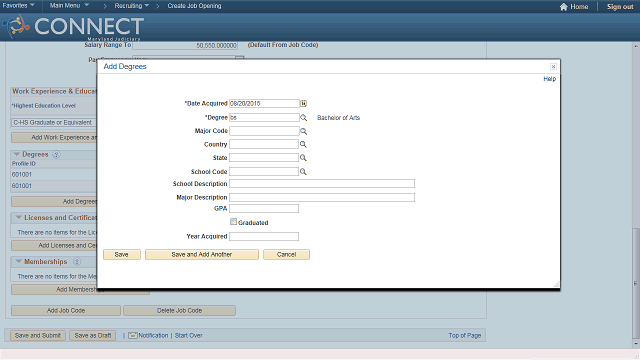This screenshot has width=640, height=360.
Task: Click the page vertical scrollbar thumb
Action: click(x=635, y=282)
